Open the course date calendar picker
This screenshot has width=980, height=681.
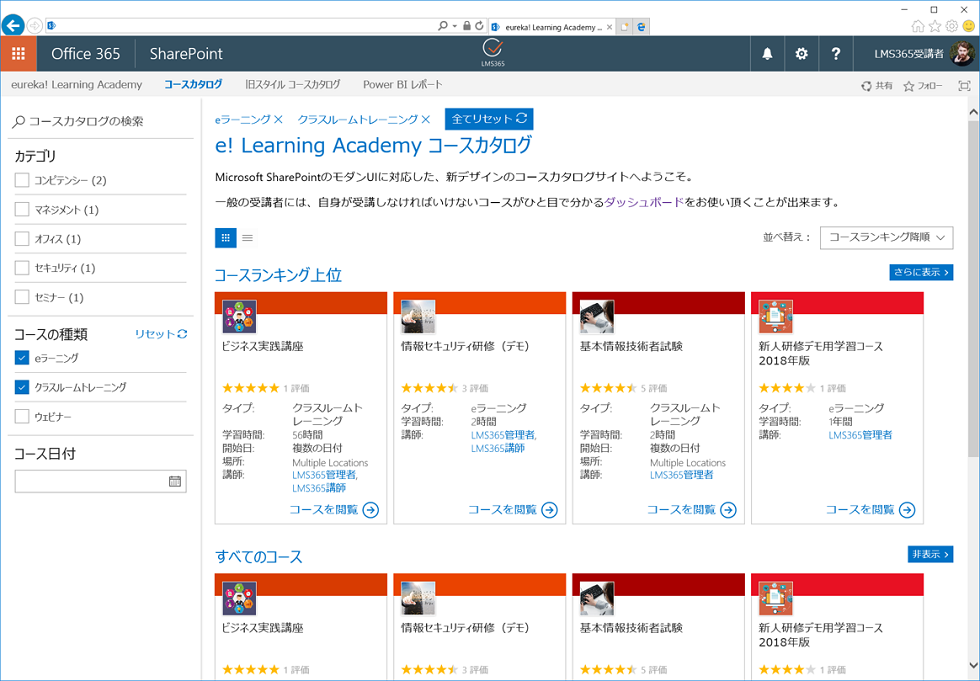coord(175,481)
